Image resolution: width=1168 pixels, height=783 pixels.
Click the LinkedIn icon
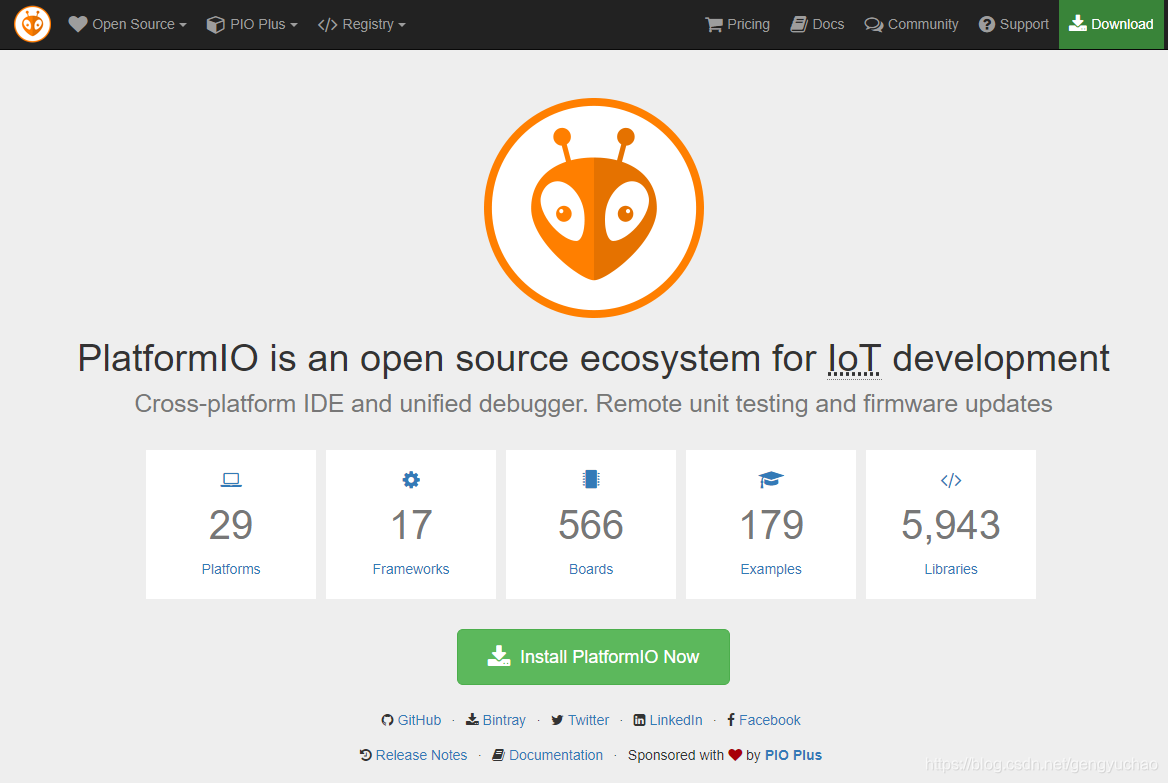(639, 720)
